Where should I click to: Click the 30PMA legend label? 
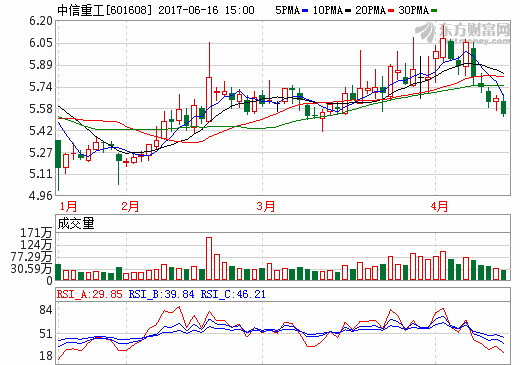pos(414,10)
